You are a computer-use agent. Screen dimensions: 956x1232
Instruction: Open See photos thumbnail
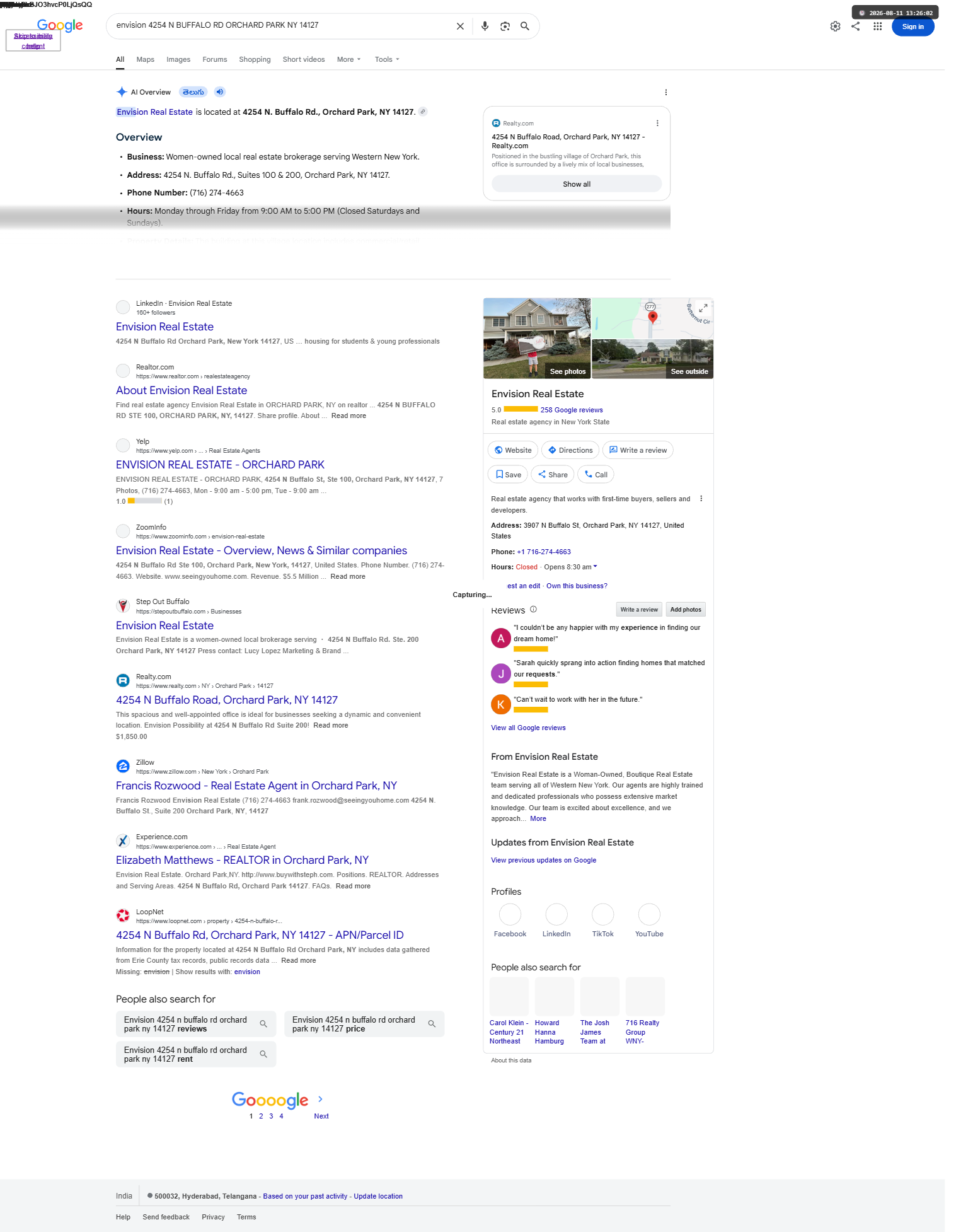pos(537,338)
